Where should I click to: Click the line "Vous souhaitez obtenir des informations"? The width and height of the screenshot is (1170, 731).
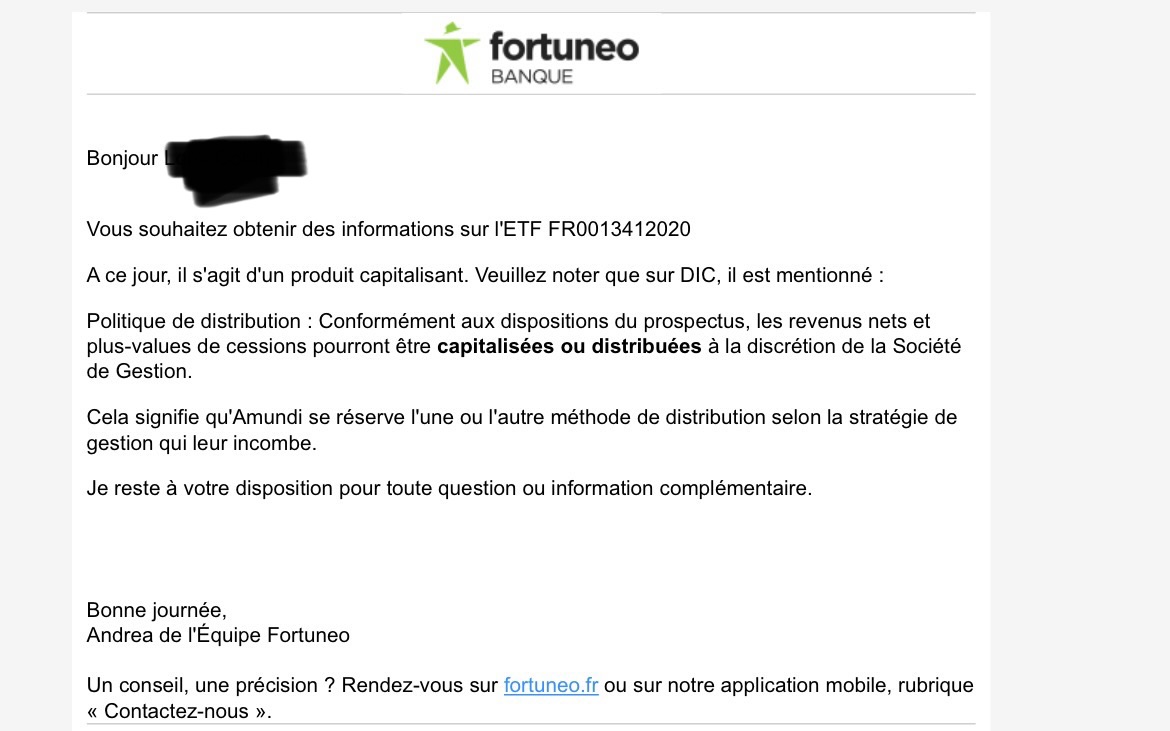pyautogui.click(x=300, y=229)
